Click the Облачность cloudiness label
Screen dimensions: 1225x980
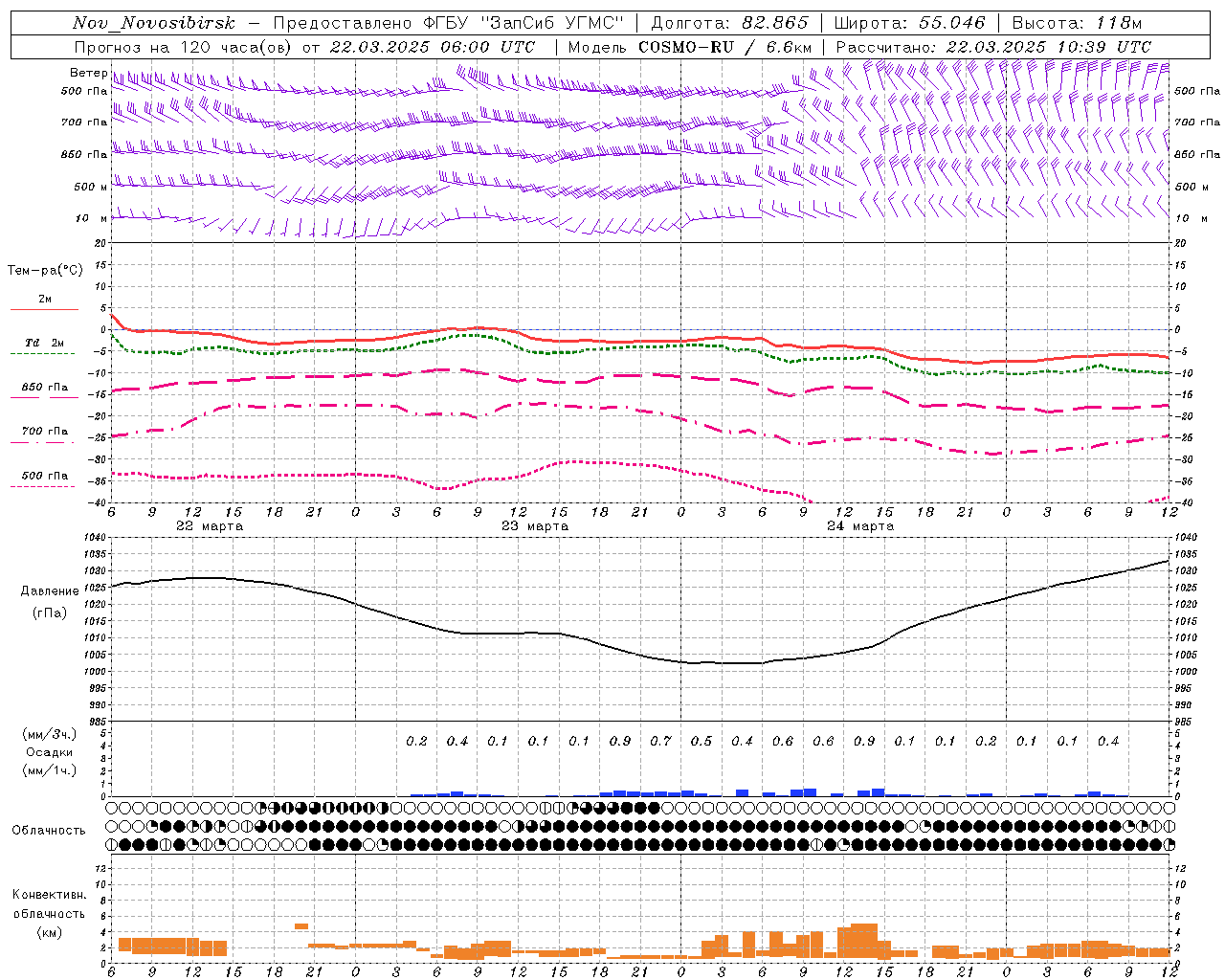point(49,830)
